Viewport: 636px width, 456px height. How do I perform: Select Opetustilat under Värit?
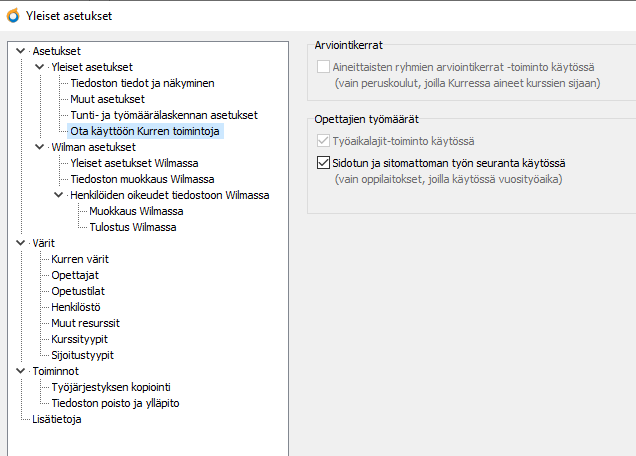click(79, 291)
